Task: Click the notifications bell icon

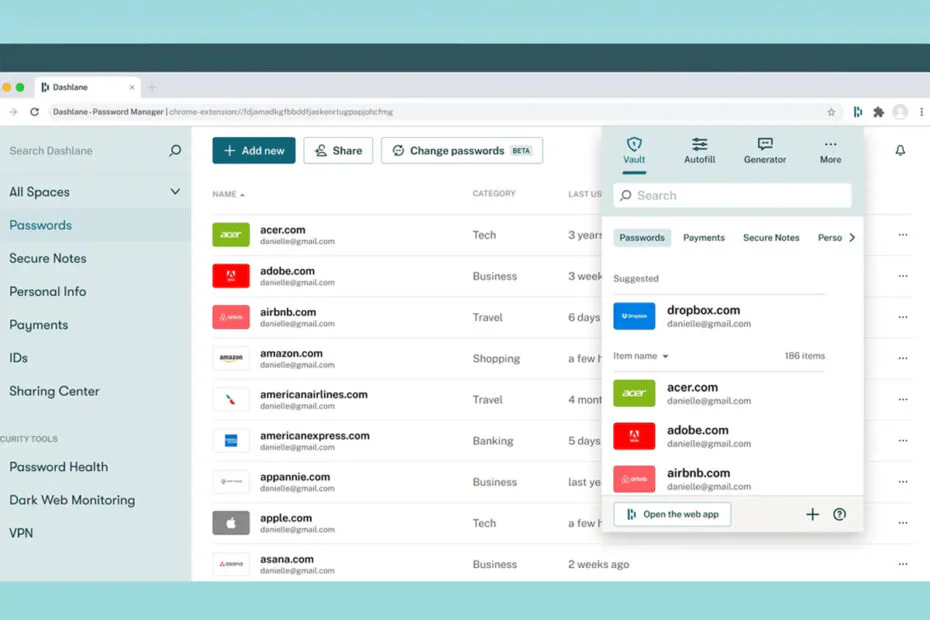Action: 900,150
